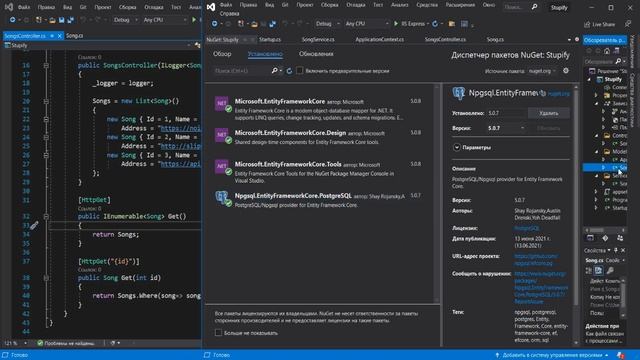Click IIS Express green run arrow
Viewport: 640px width, 360px height.
pos(396,24)
